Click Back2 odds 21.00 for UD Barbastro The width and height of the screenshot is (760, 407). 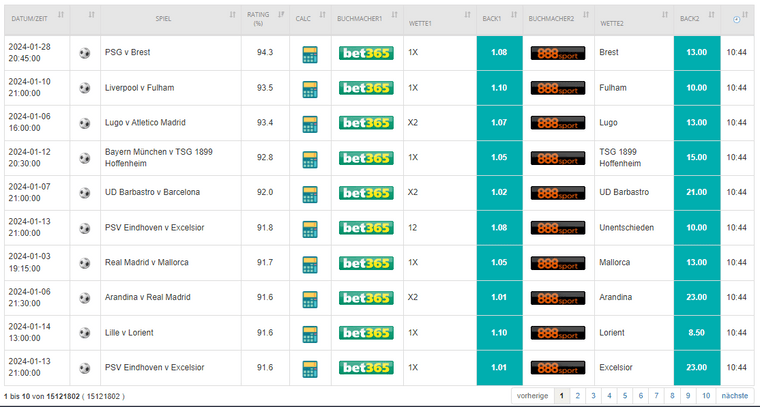click(697, 193)
